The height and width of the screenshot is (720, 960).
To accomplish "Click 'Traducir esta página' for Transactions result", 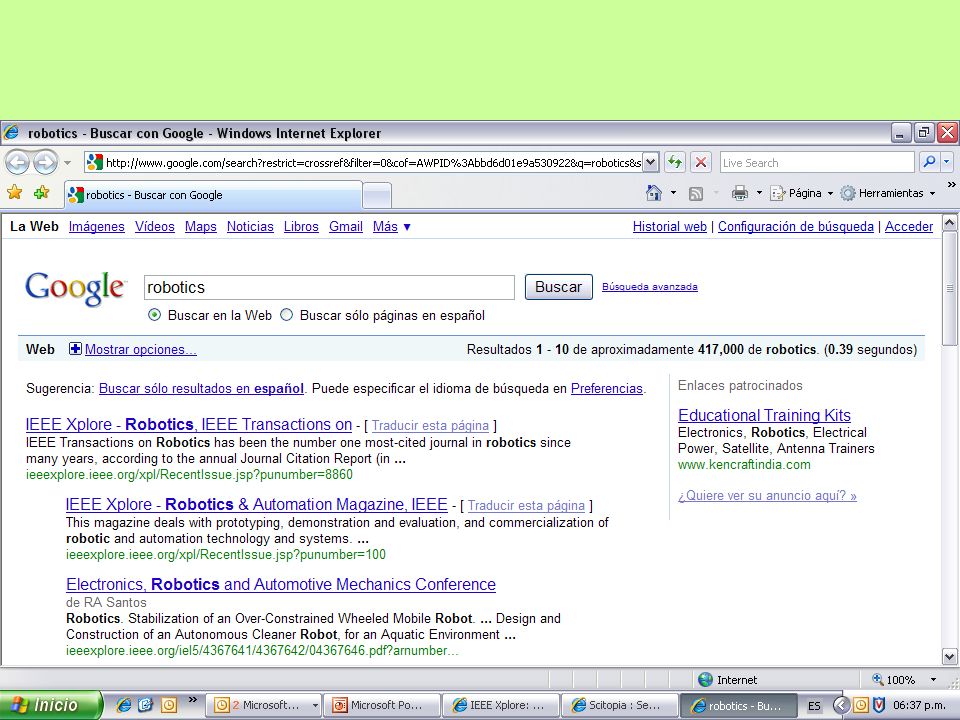I will pyautogui.click(x=430, y=426).
